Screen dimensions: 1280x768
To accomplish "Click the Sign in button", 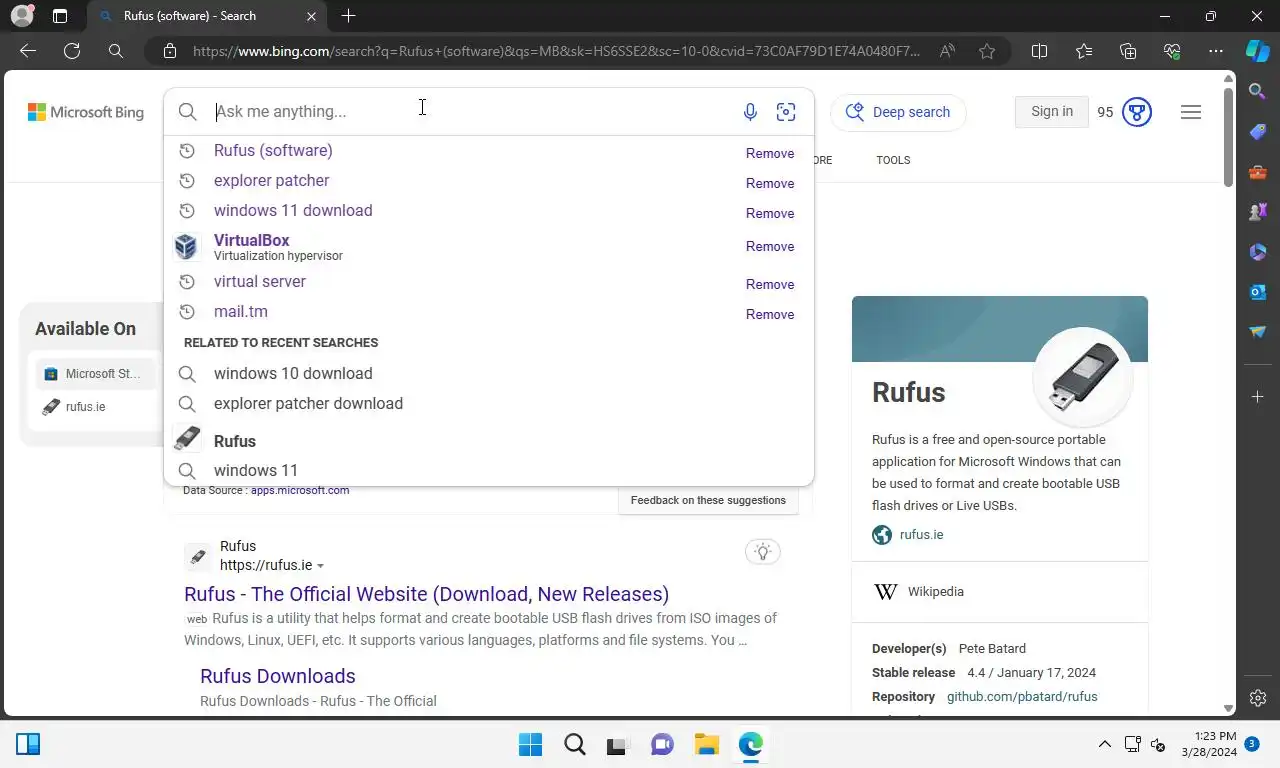I will pos(1052,112).
